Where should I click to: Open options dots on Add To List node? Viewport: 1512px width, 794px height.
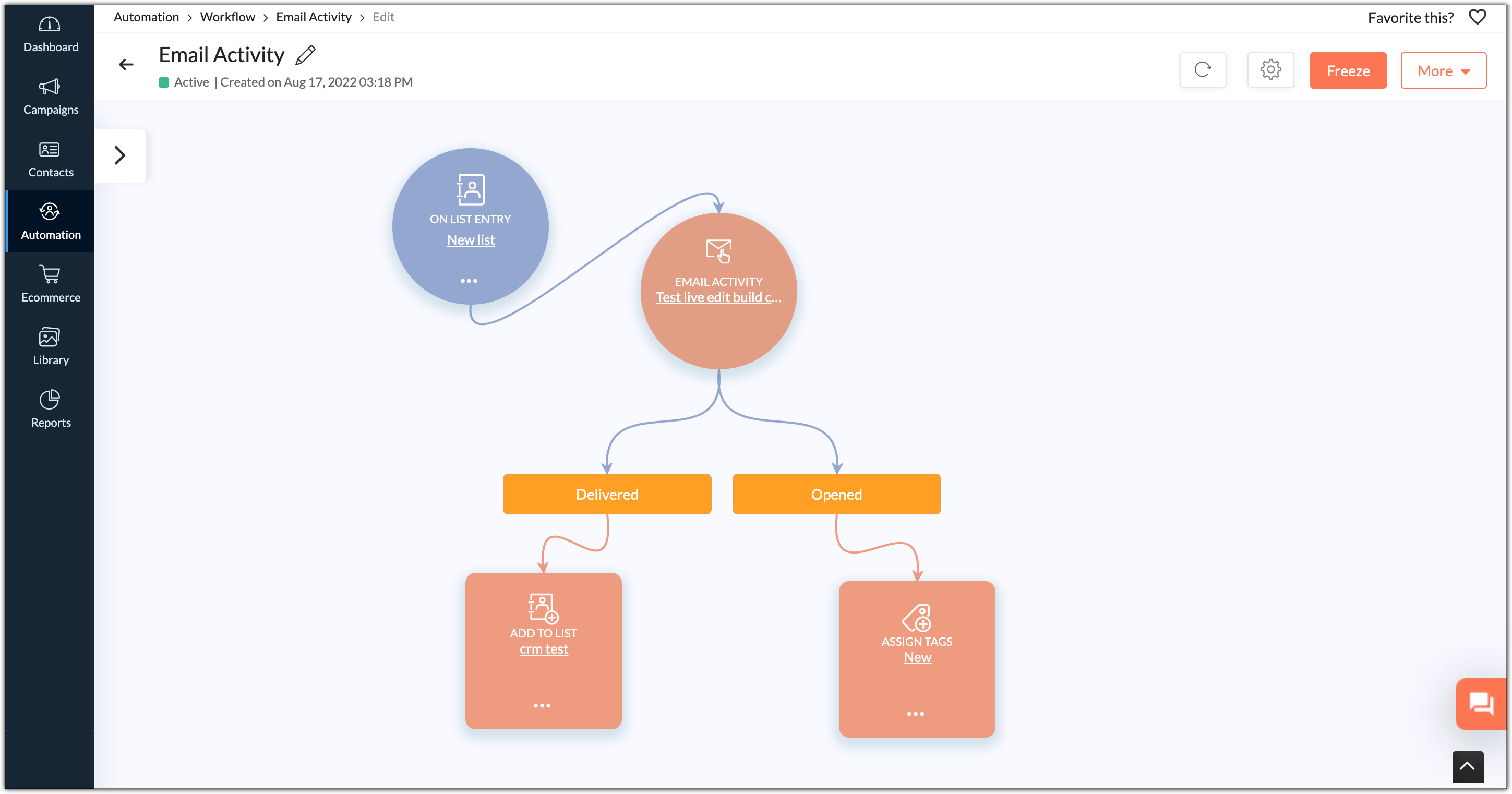(542, 705)
